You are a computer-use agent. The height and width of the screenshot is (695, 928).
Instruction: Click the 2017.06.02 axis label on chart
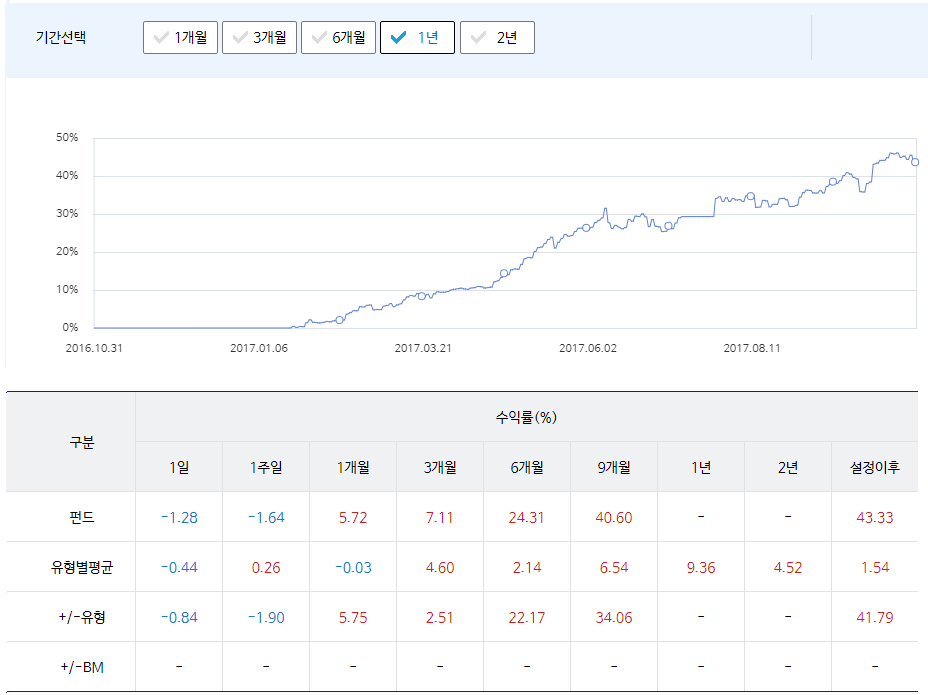590,348
